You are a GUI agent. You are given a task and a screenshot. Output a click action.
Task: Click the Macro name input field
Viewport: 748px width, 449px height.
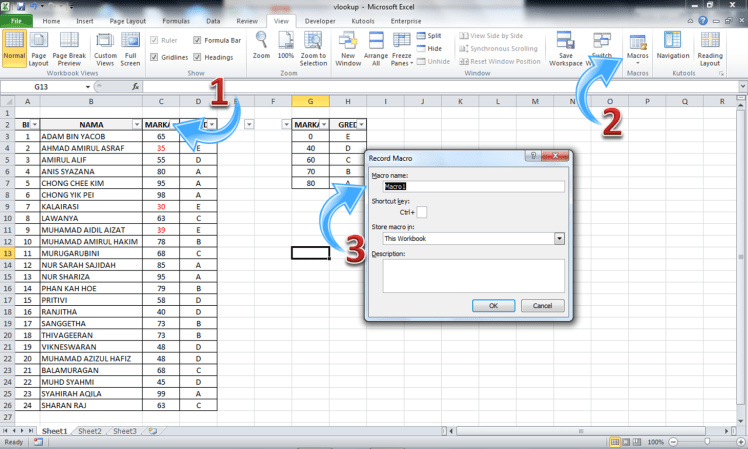point(467,186)
